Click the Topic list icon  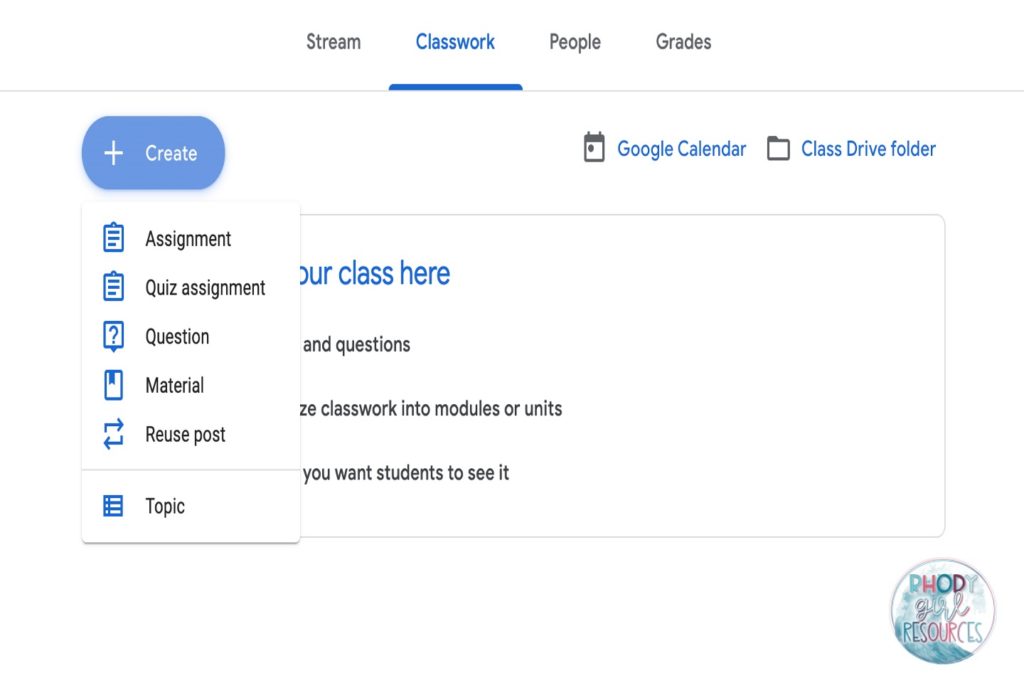click(x=114, y=506)
